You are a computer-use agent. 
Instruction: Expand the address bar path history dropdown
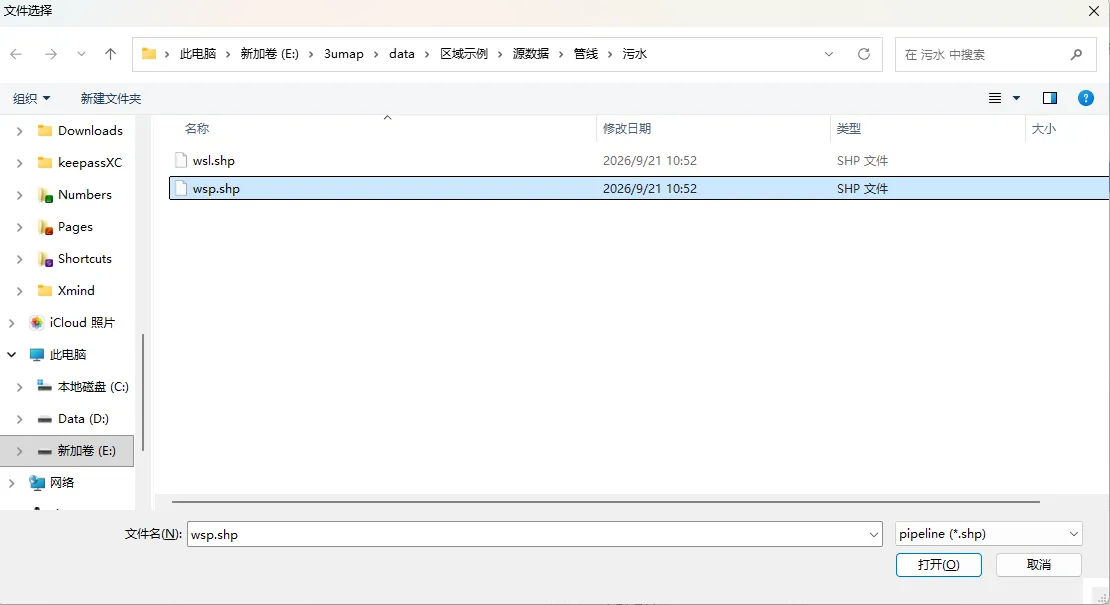click(x=829, y=54)
